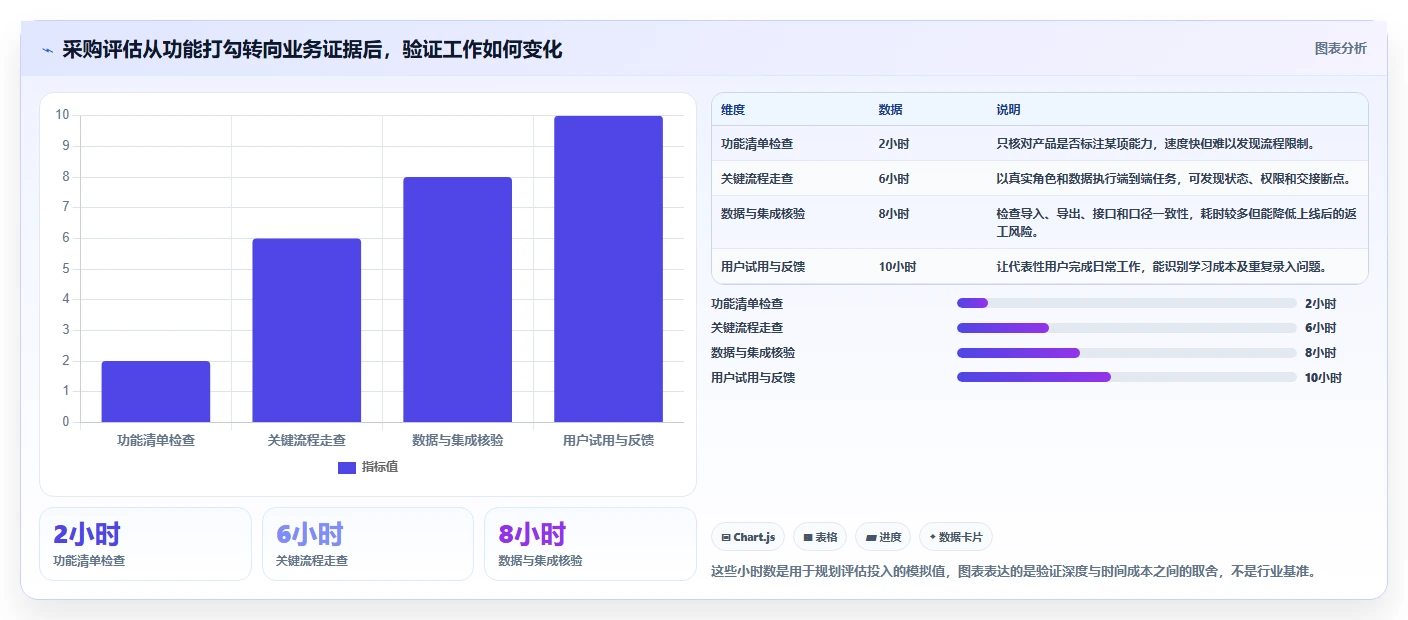
Task: Click 关键流程走查 label in progress list
Action: [x=747, y=328]
